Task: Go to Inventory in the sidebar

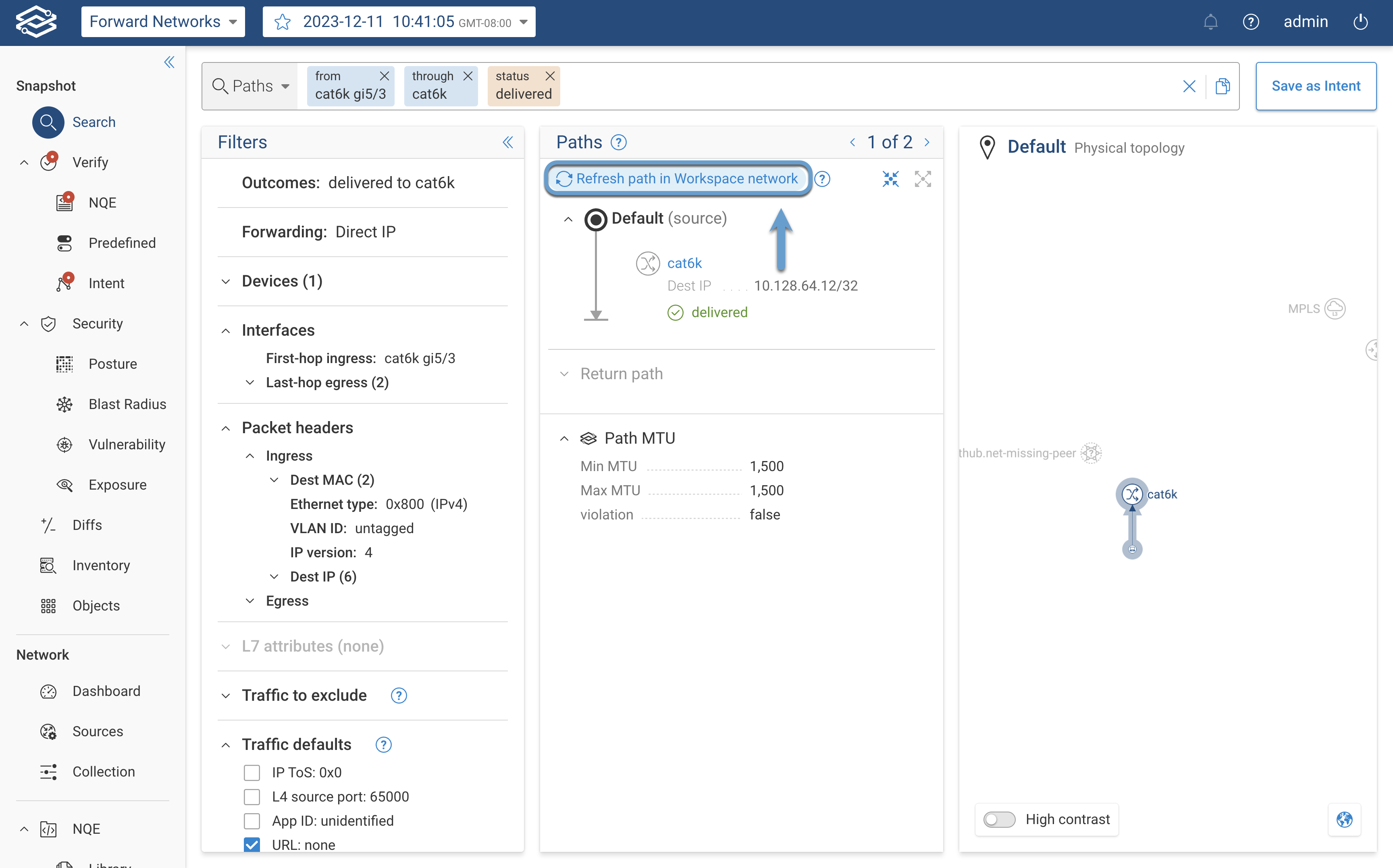Action: click(101, 565)
